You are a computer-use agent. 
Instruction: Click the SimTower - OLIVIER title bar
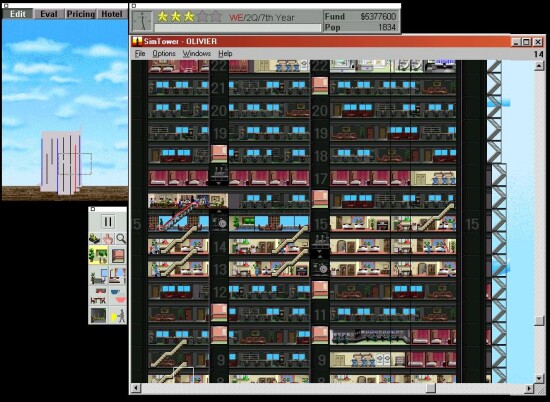click(321, 42)
